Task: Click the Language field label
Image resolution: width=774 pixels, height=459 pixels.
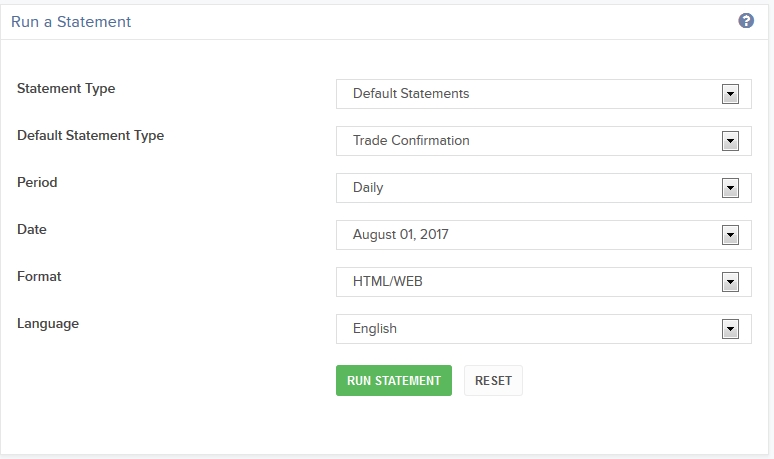Action: coord(48,324)
